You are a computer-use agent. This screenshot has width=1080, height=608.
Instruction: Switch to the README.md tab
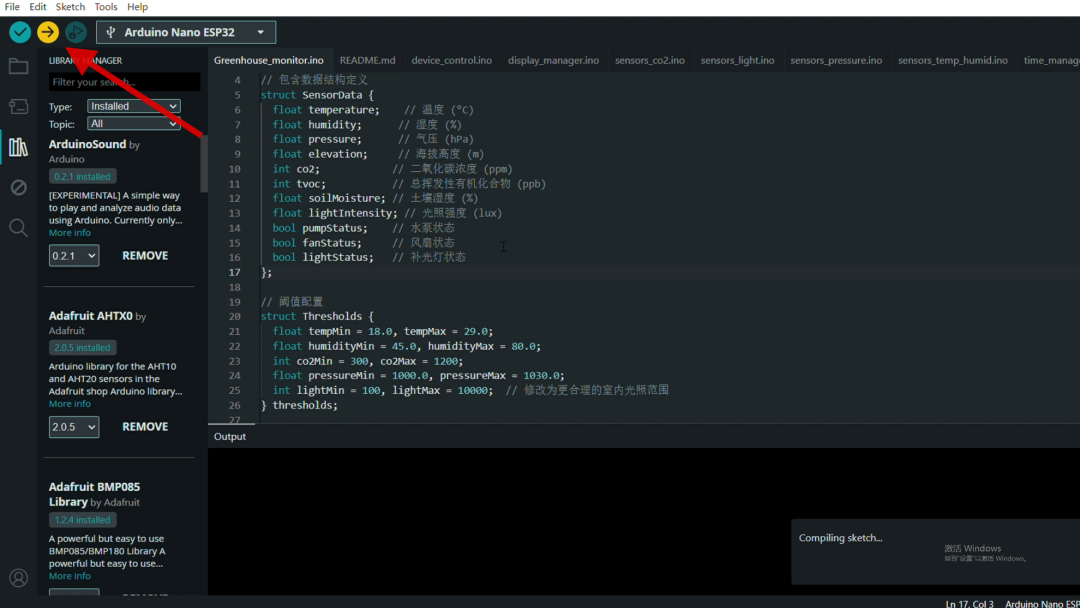pos(367,60)
